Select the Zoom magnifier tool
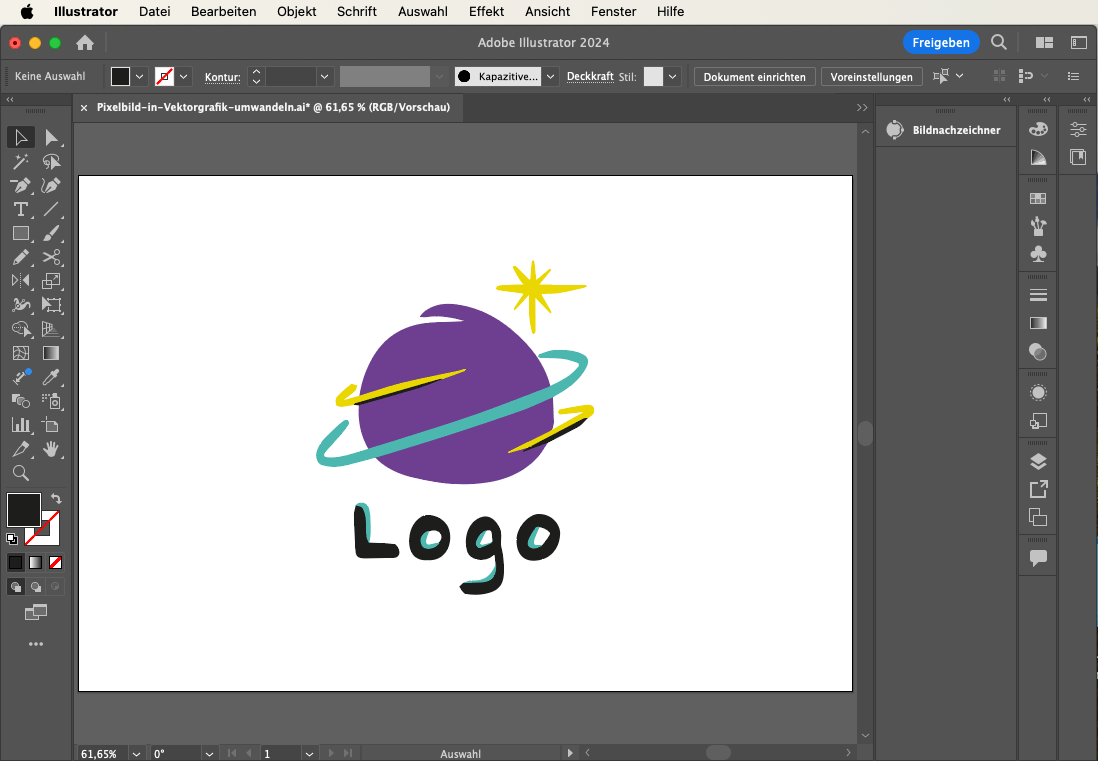 click(20, 473)
